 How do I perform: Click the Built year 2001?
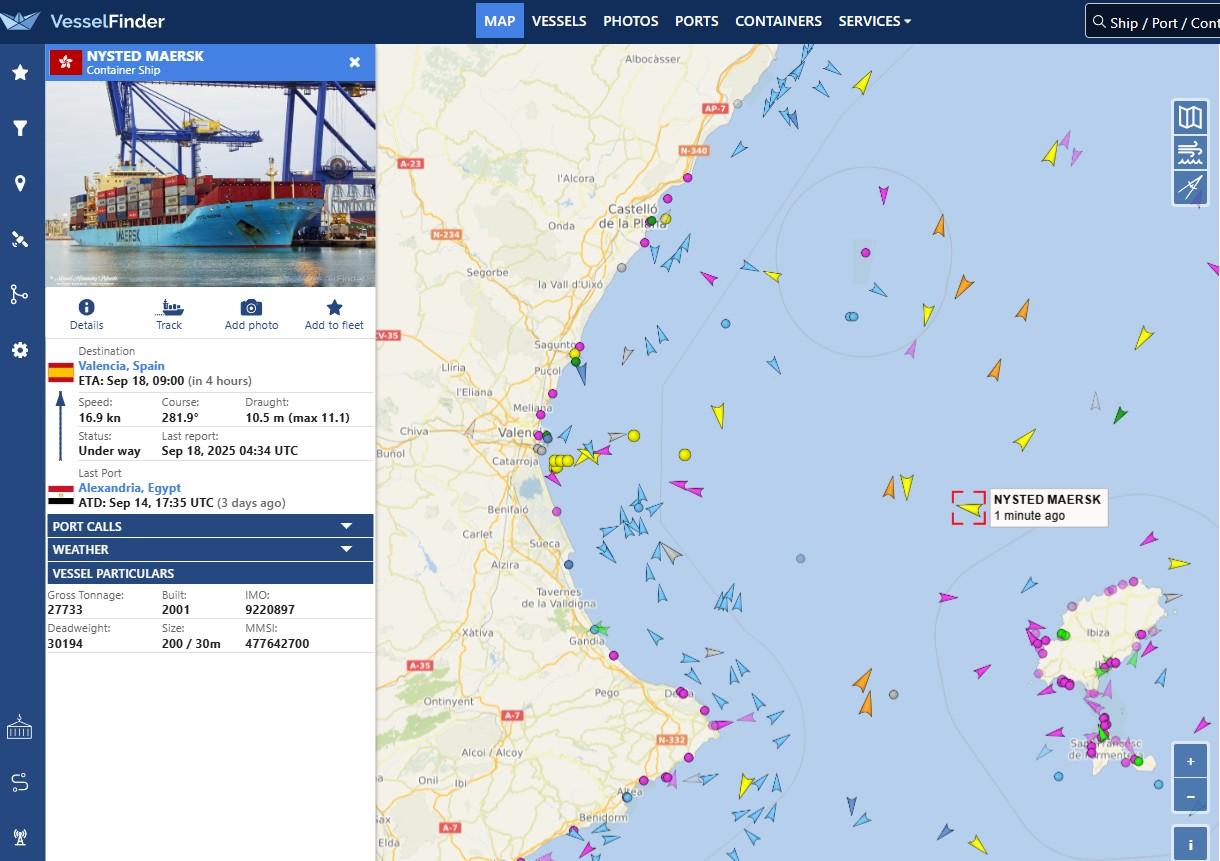176,610
